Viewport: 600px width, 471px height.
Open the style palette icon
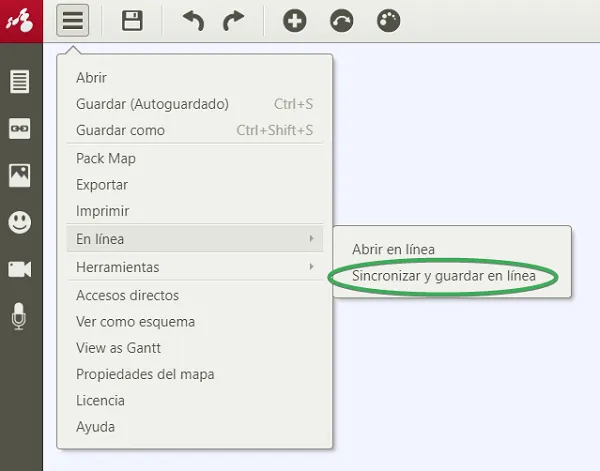tap(388, 21)
